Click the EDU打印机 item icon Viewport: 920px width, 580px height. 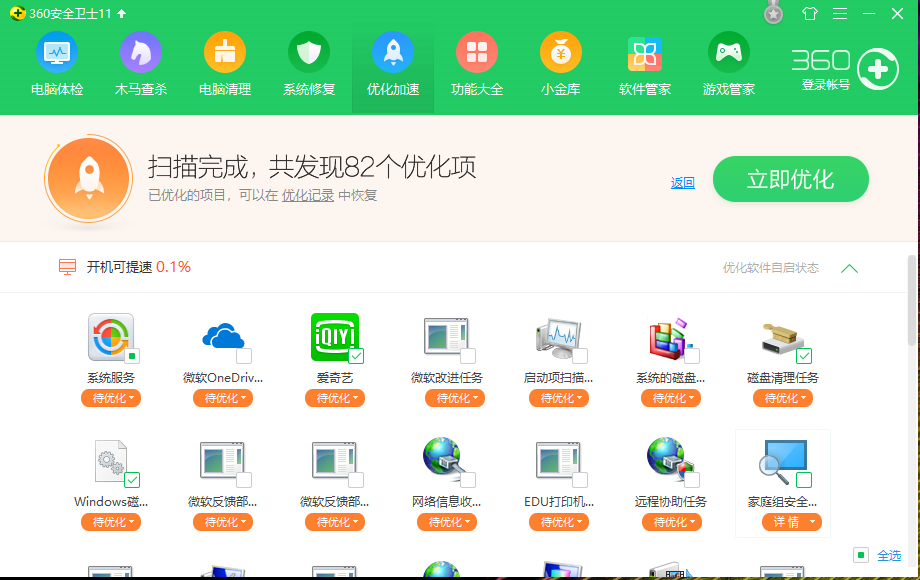558,460
